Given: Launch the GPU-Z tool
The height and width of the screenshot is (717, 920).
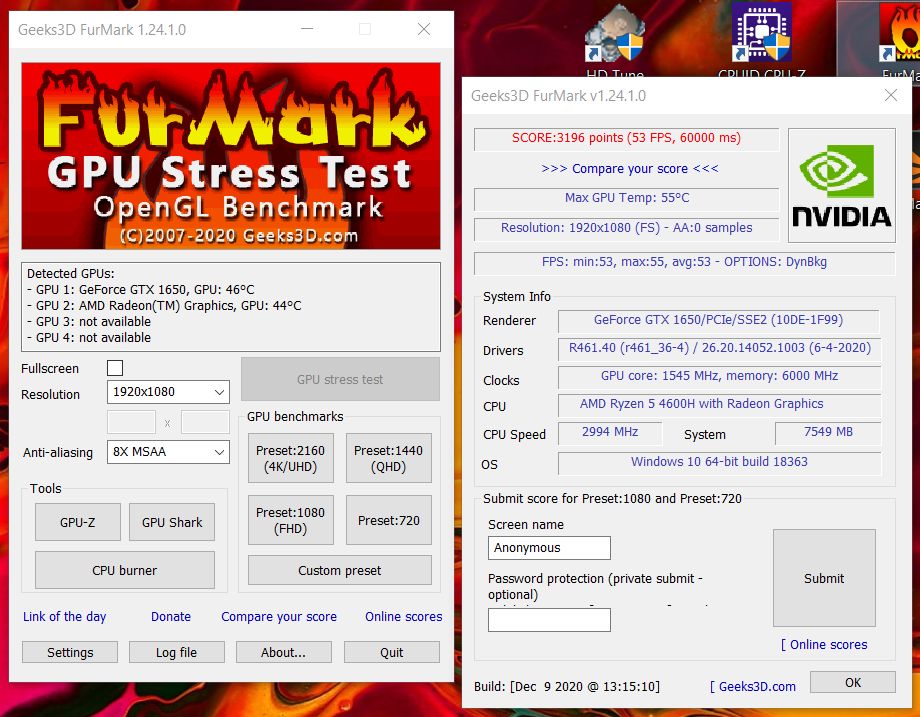Looking at the screenshot, I should click(x=77, y=522).
